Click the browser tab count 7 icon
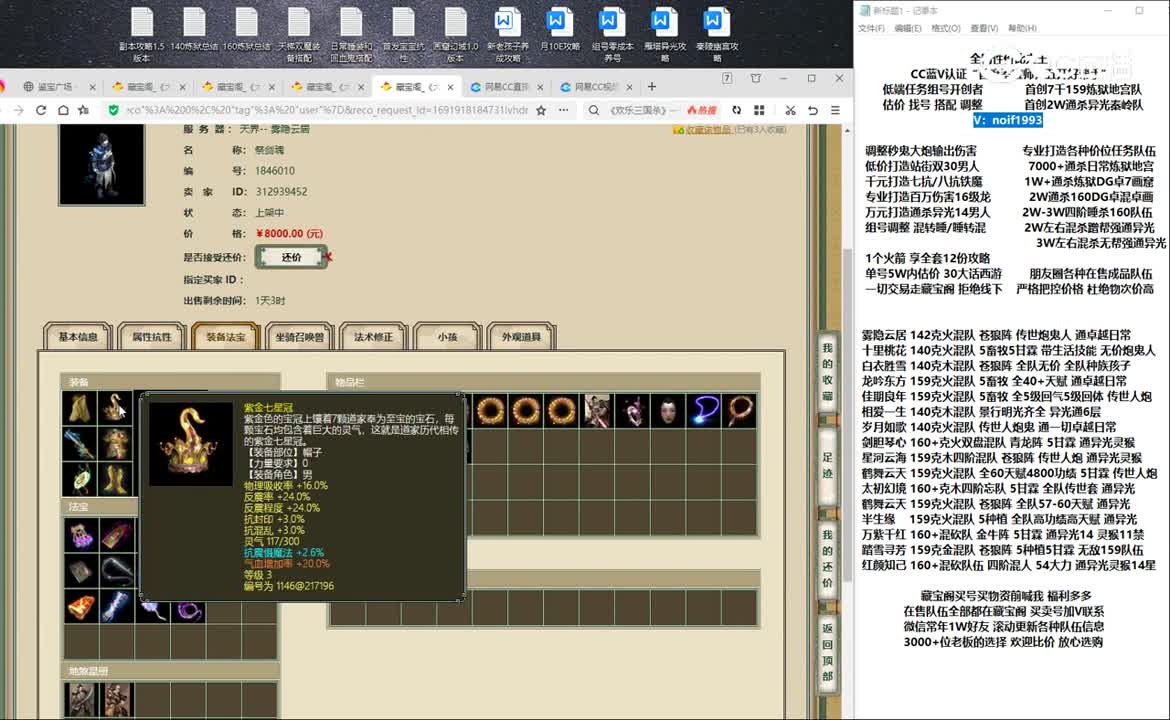The image size is (1170, 720). point(727,78)
